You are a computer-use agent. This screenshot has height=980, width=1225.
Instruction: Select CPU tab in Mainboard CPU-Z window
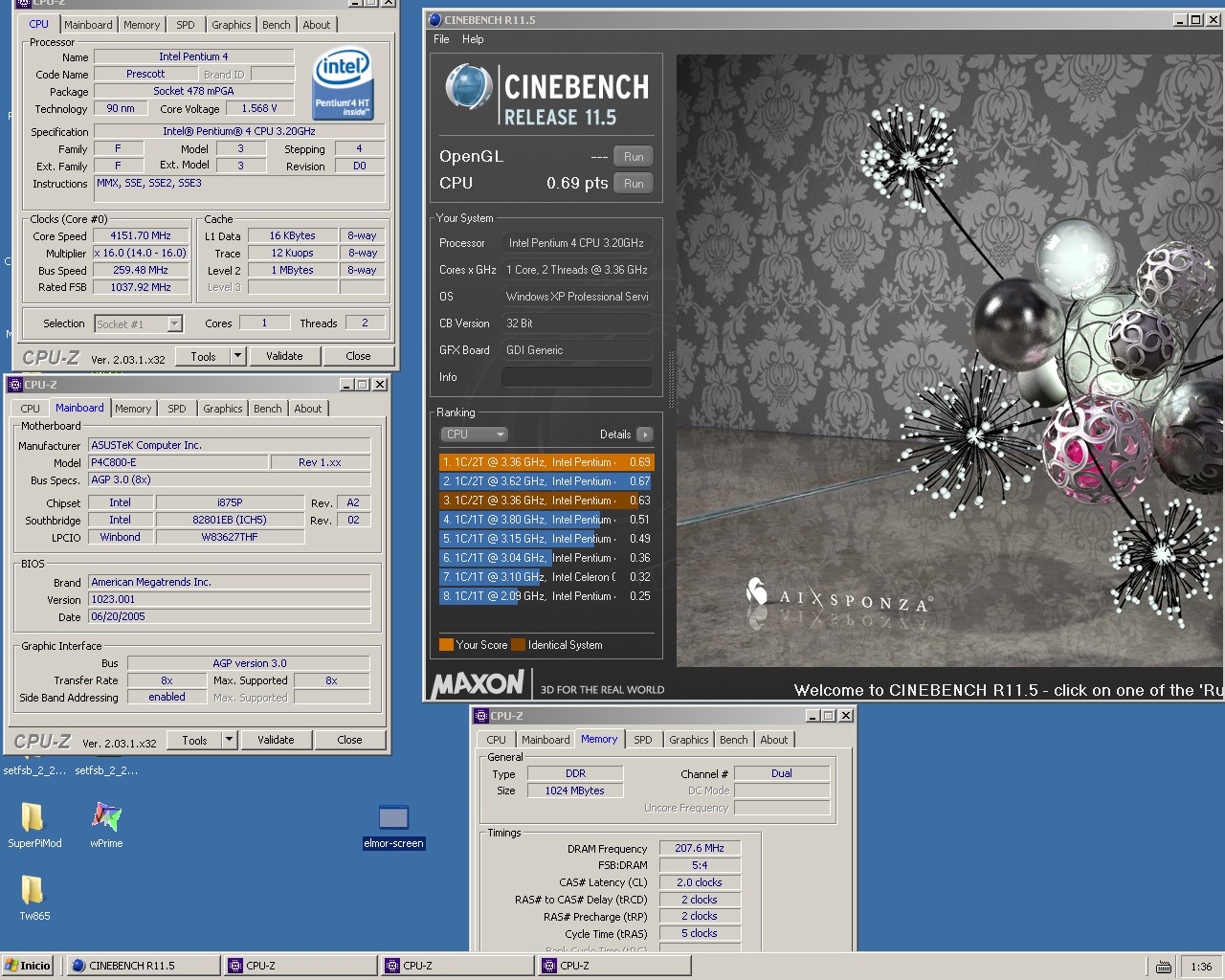[x=31, y=409]
